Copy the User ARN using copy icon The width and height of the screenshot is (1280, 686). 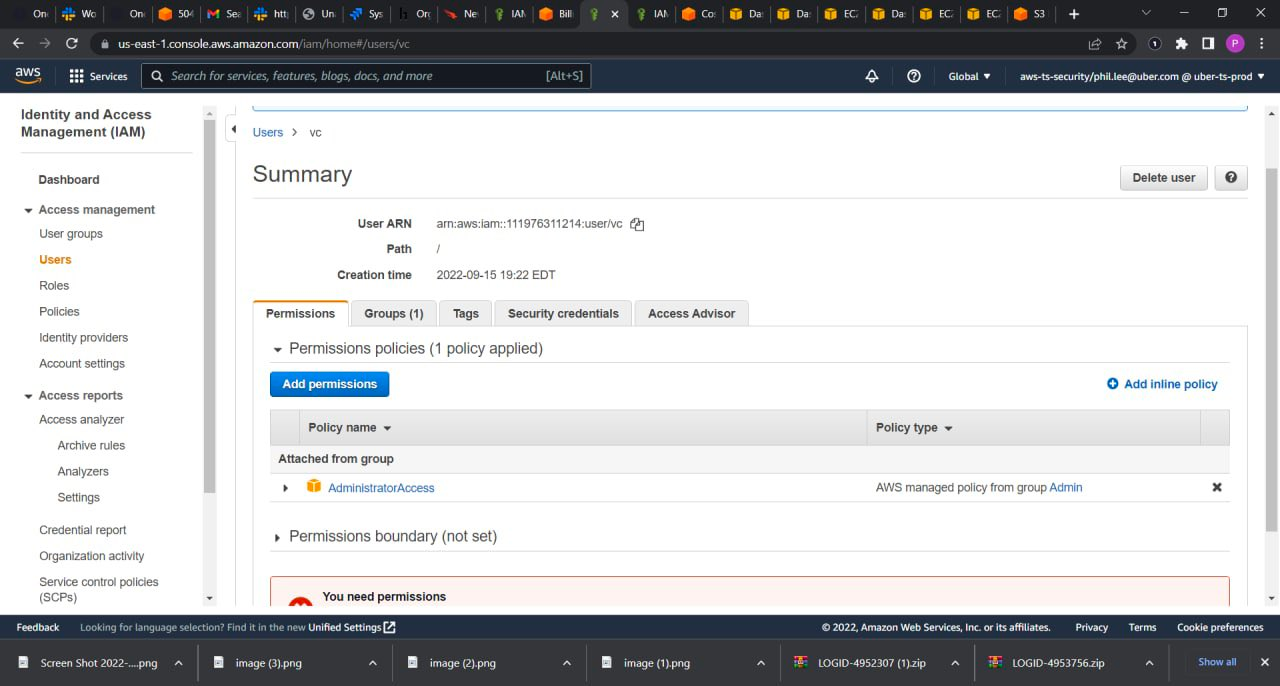637,223
